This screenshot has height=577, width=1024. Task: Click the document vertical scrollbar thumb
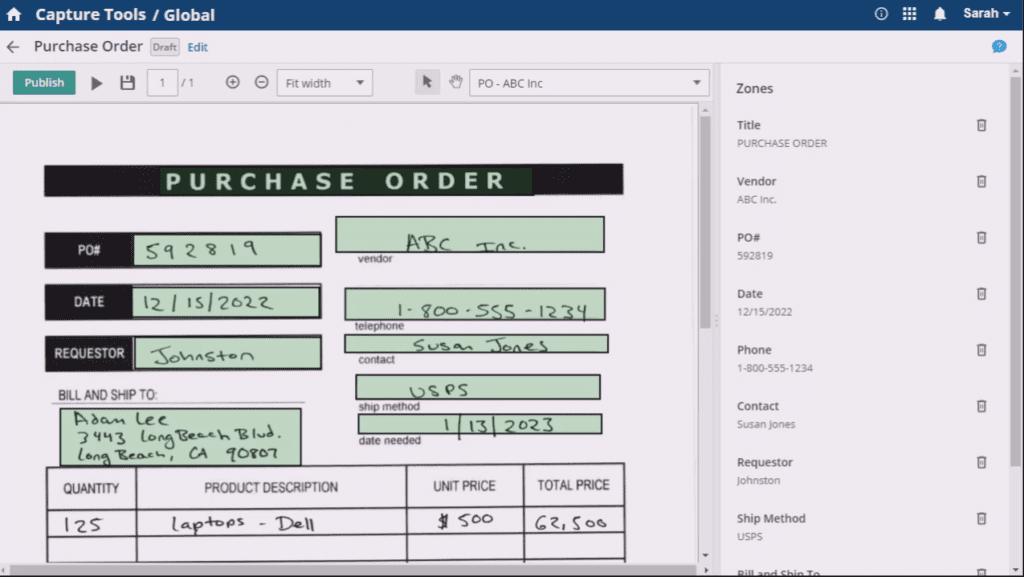[x=705, y=222]
